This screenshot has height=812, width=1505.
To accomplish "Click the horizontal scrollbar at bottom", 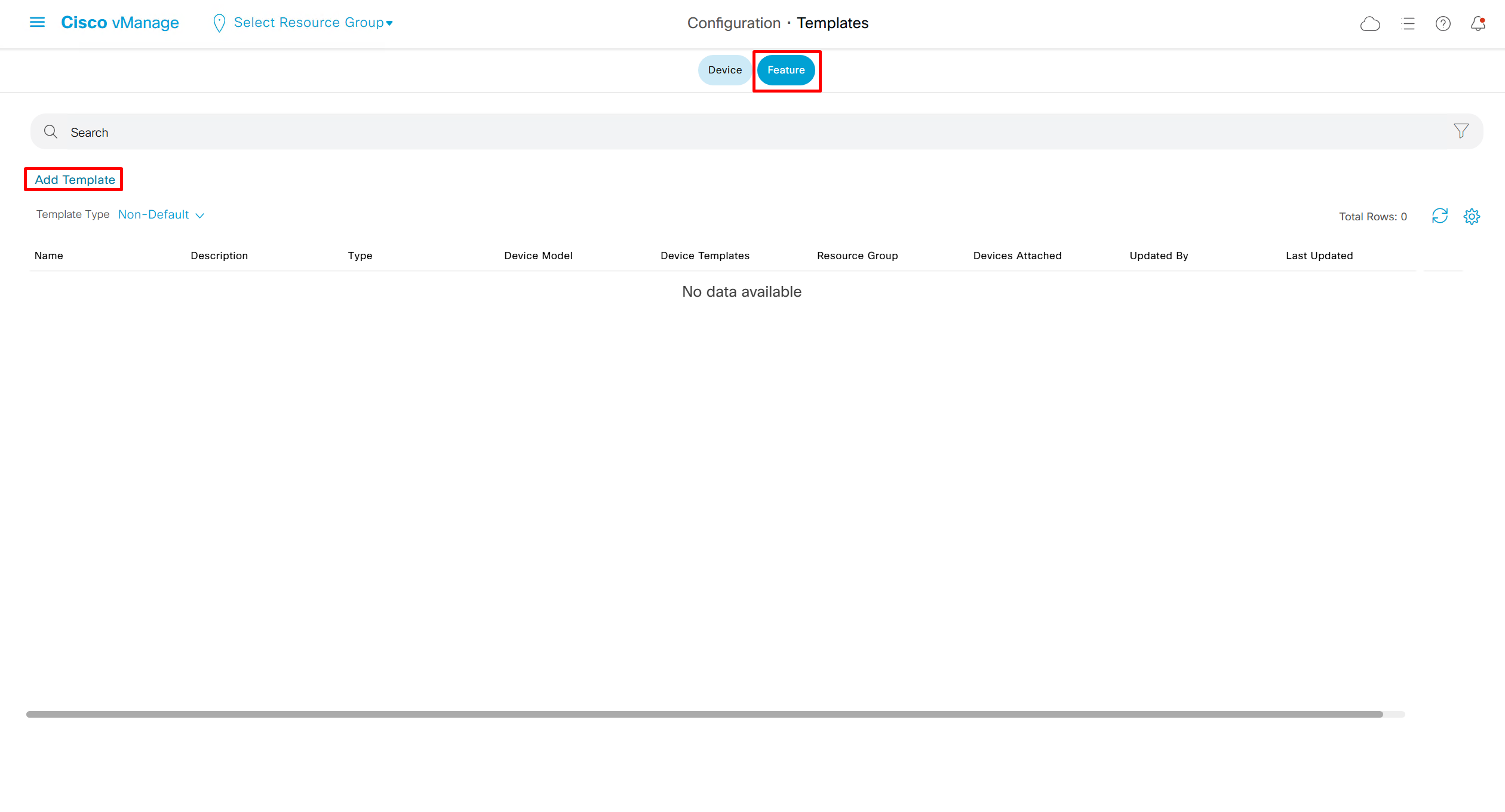I will tap(705, 714).
